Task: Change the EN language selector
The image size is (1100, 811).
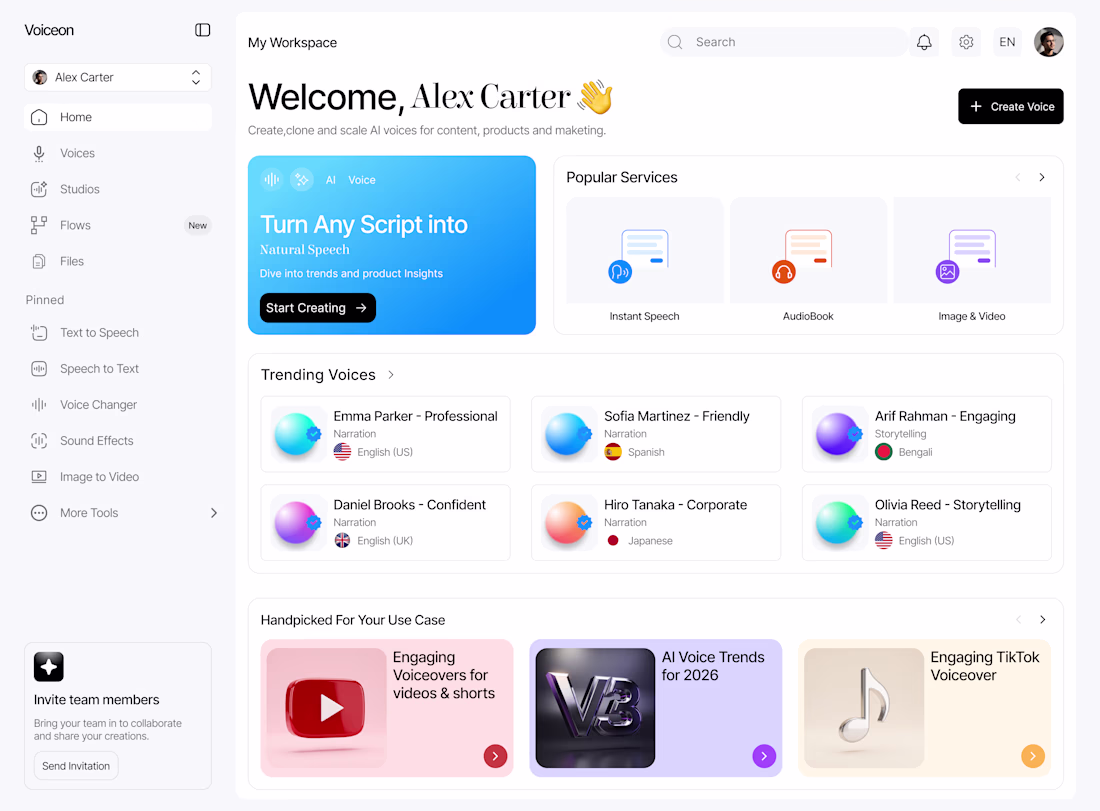Action: [1007, 42]
